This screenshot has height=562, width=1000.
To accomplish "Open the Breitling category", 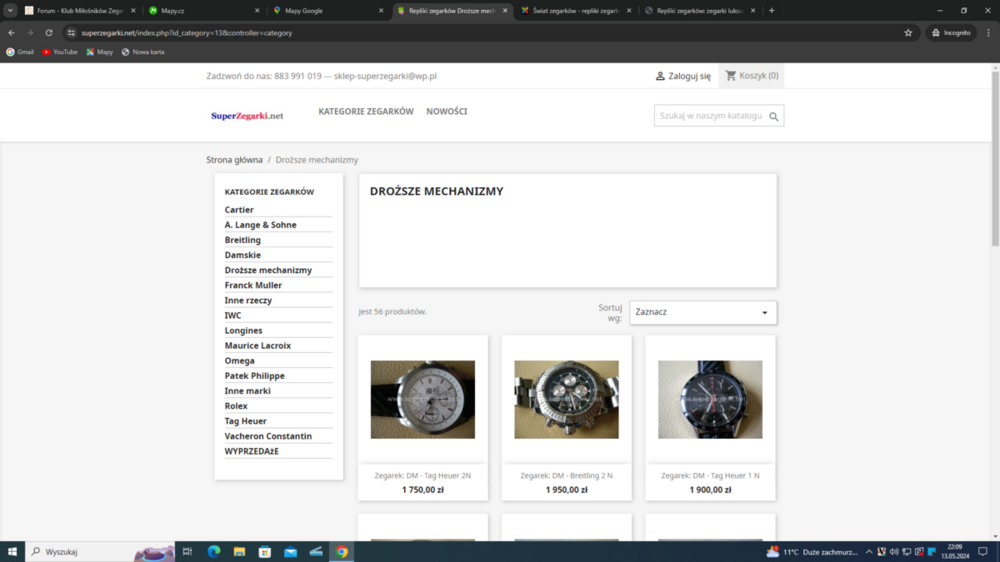I will [242, 240].
